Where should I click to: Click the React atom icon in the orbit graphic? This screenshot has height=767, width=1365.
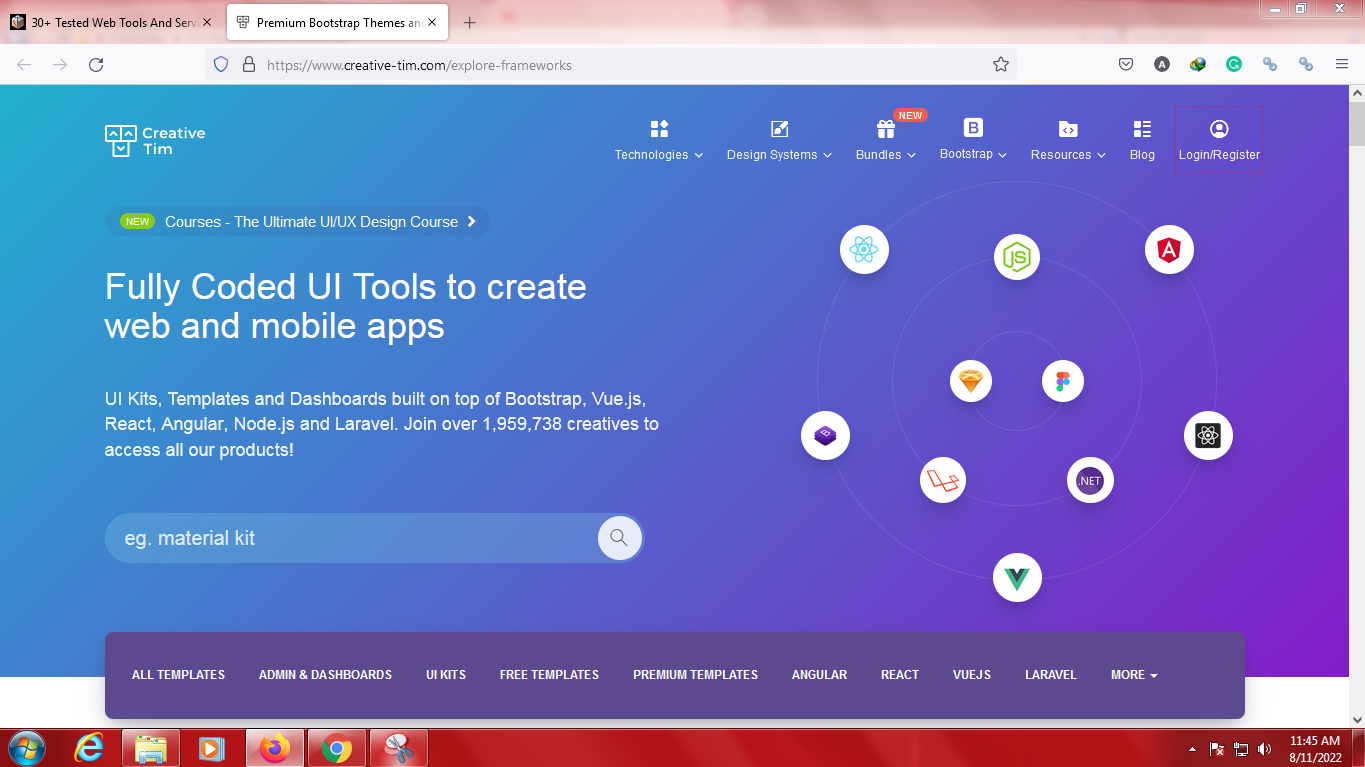click(x=864, y=249)
